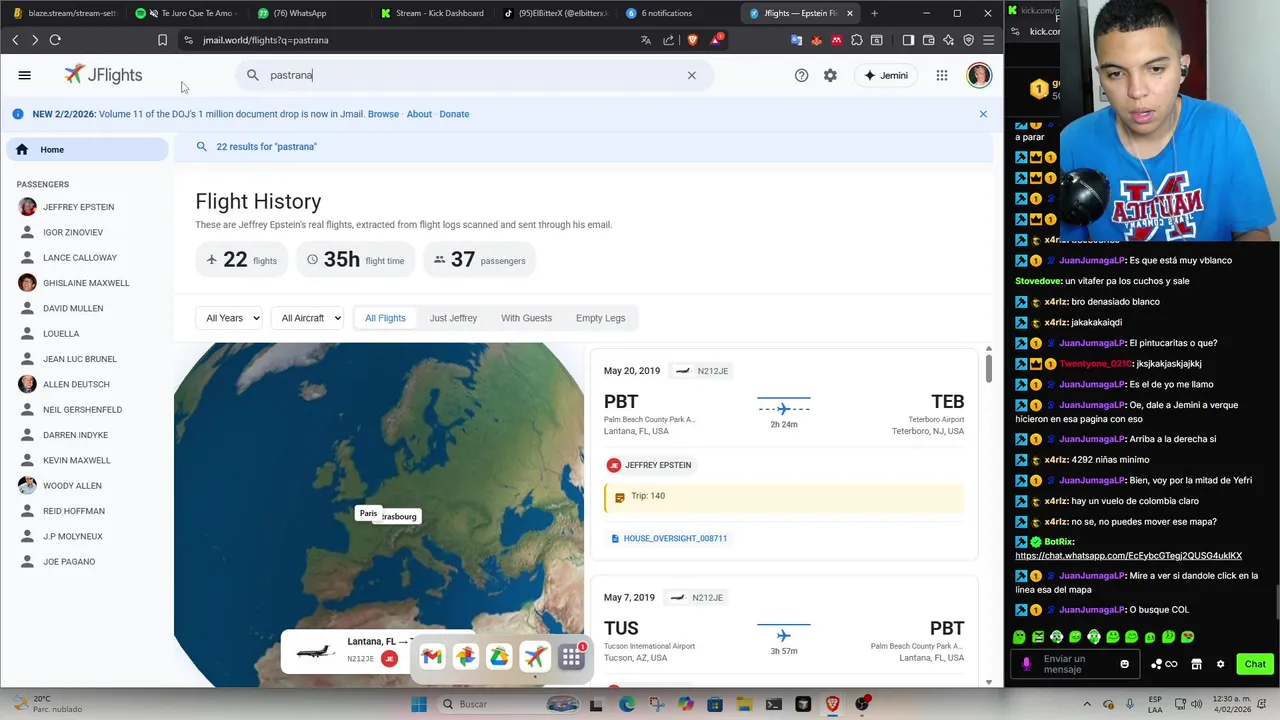This screenshot has width=1280, height=720.
Task: Click the Jemini button
Action: [886, 75]
